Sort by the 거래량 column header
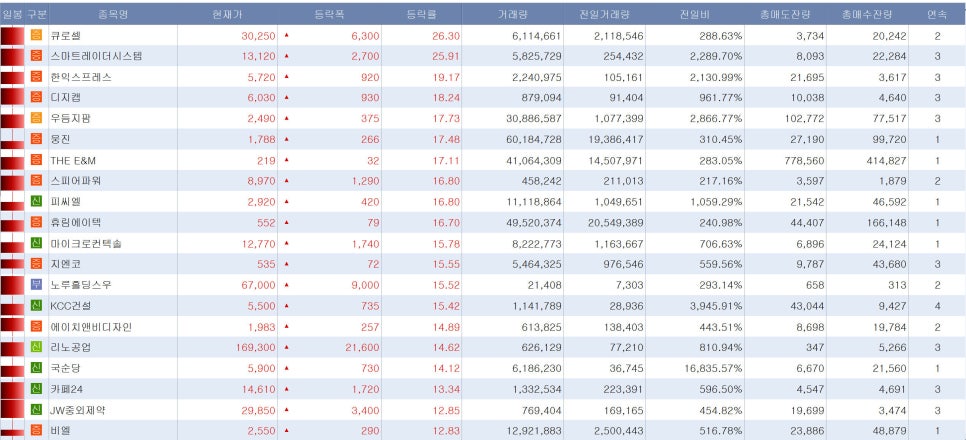 pos(513,14)
